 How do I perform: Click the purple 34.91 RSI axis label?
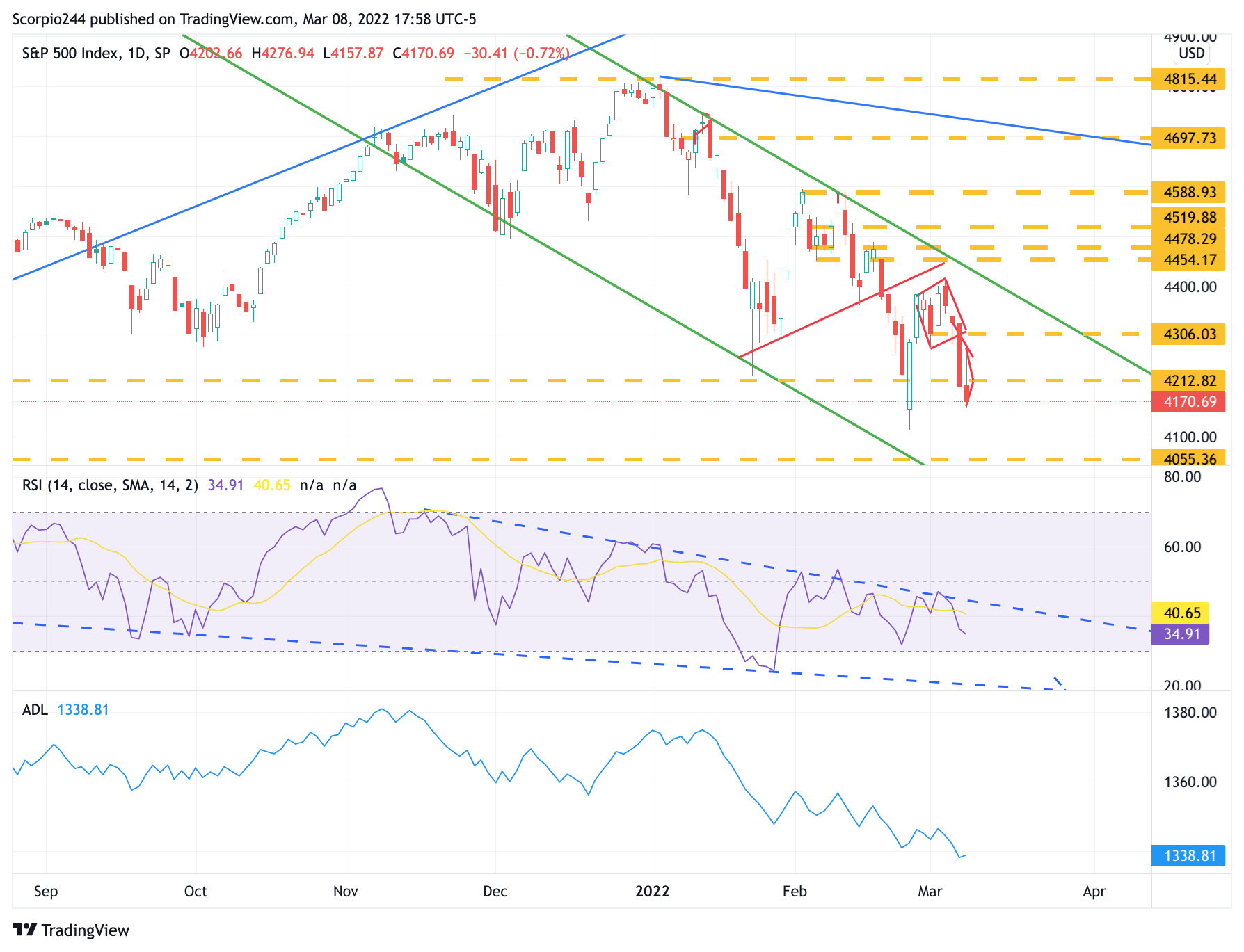tap(1181, 634)
